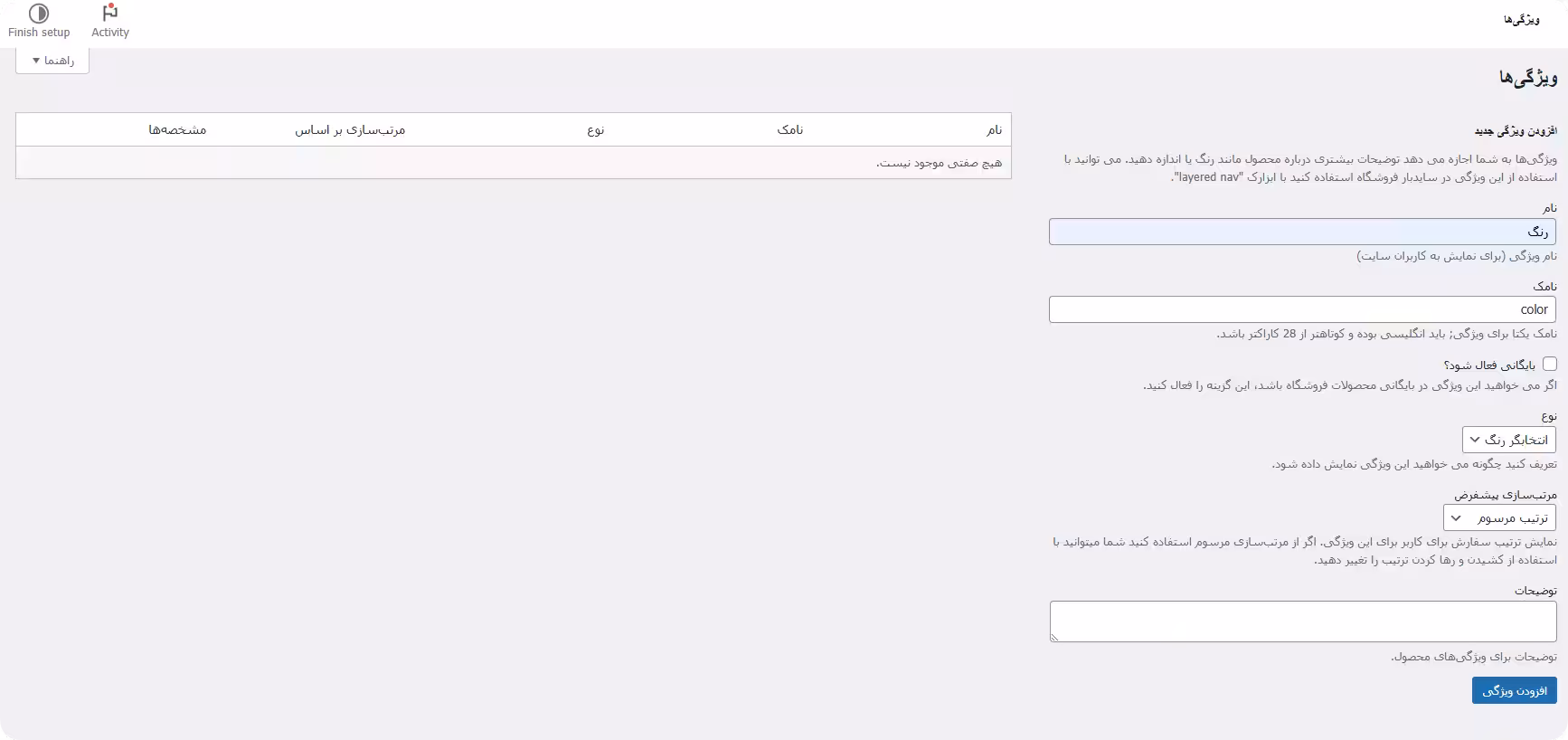Open the Activity flag icon
The width and height of the screenshot is (1568, 740).
tap(110, 14)
